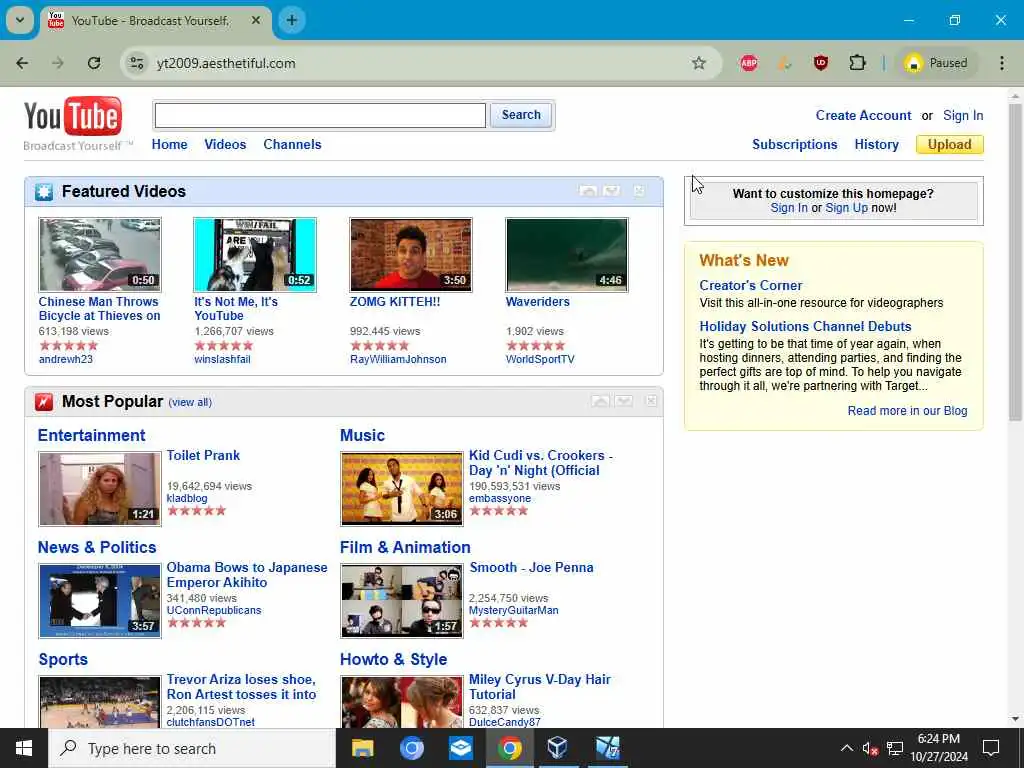Screen dimensions: 1024x768
Task: Open the Waveriders video thumbnail
Action: tap(567, 255)
